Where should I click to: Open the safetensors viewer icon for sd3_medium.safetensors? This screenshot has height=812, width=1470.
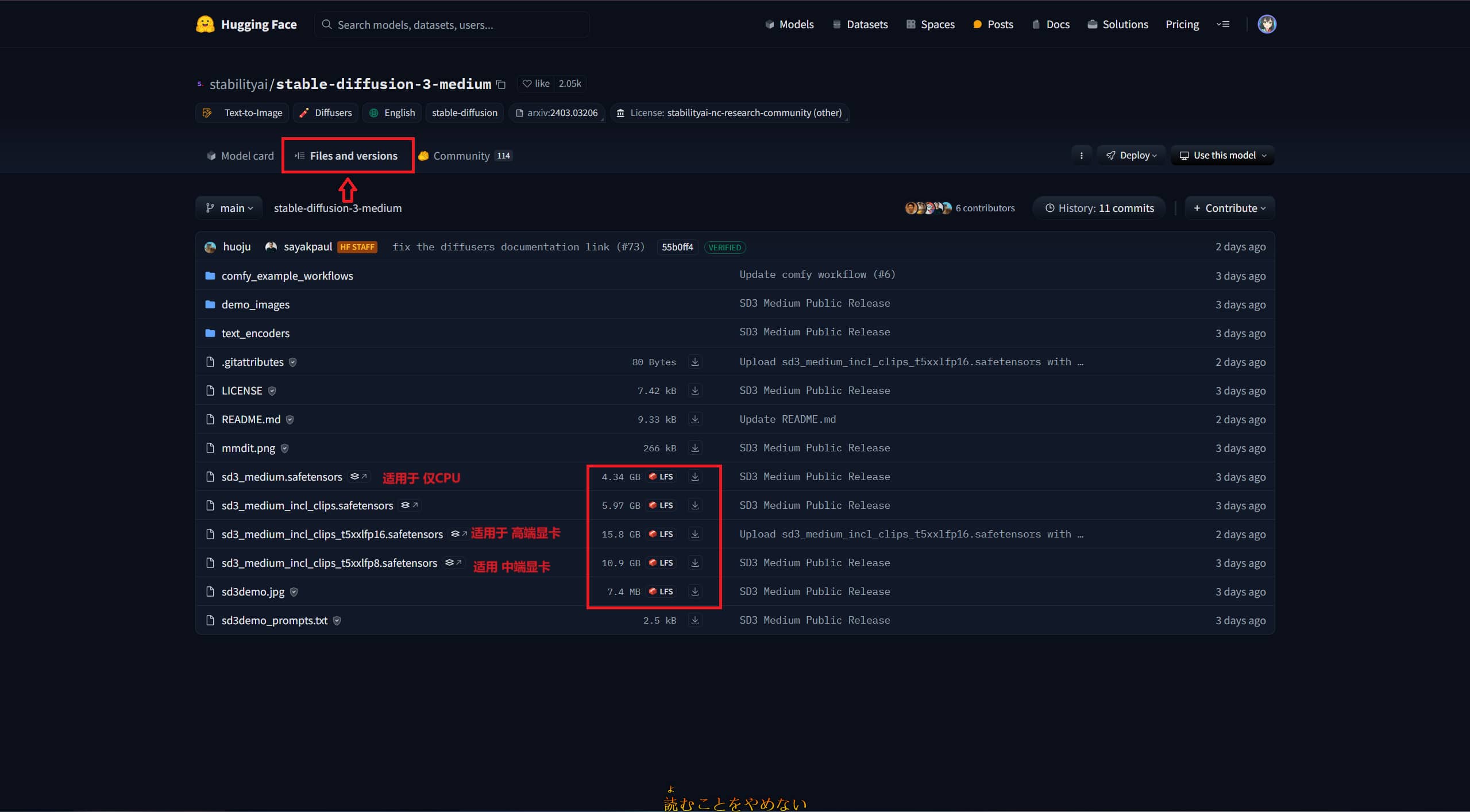tap(359, 477)
